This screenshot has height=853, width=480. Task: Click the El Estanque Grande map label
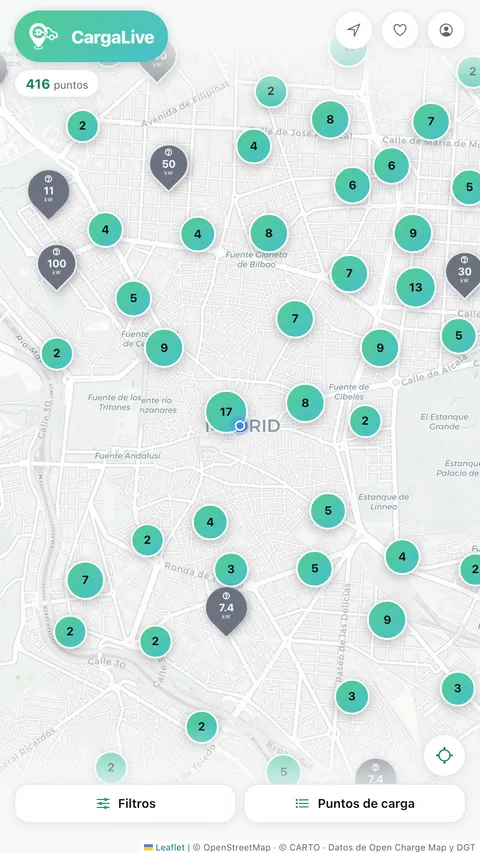(x=444, y=422)
